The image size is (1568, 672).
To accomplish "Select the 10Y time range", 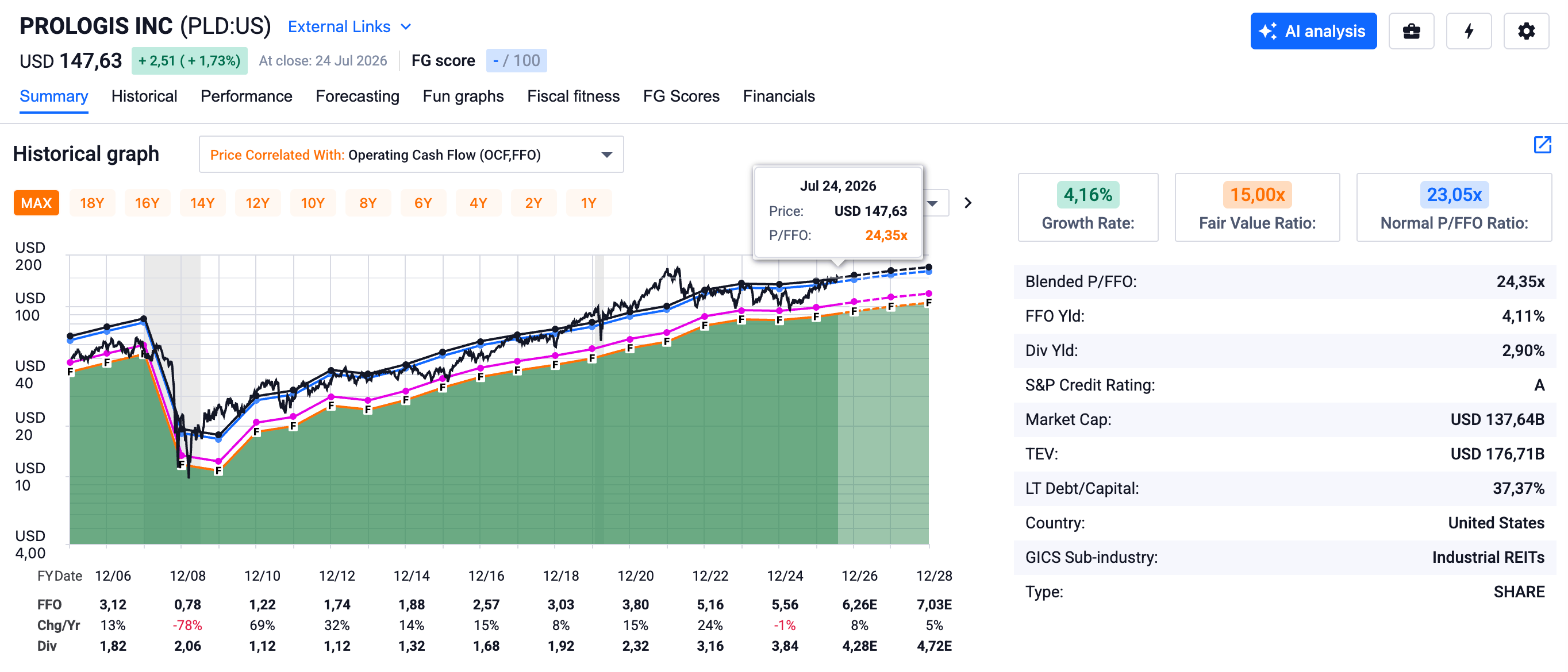I will click(x=312, y=203).
